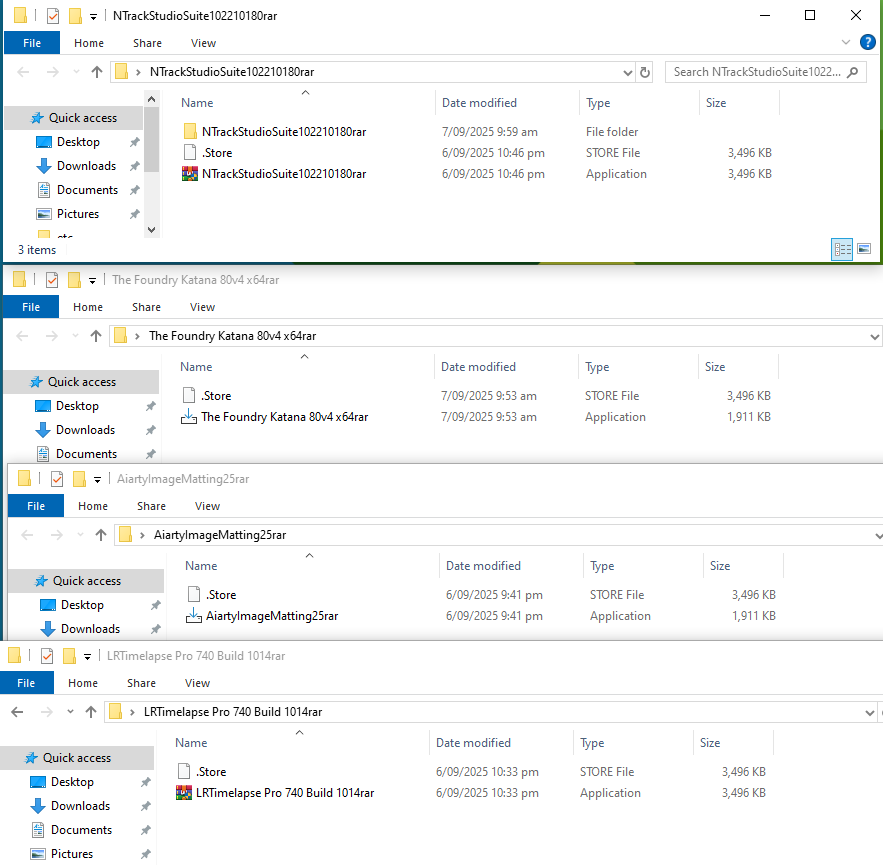Open Documents in NTrackStudioSuite window sidebar
Viewport: 883px width, 865px height.
pos(87,190)
